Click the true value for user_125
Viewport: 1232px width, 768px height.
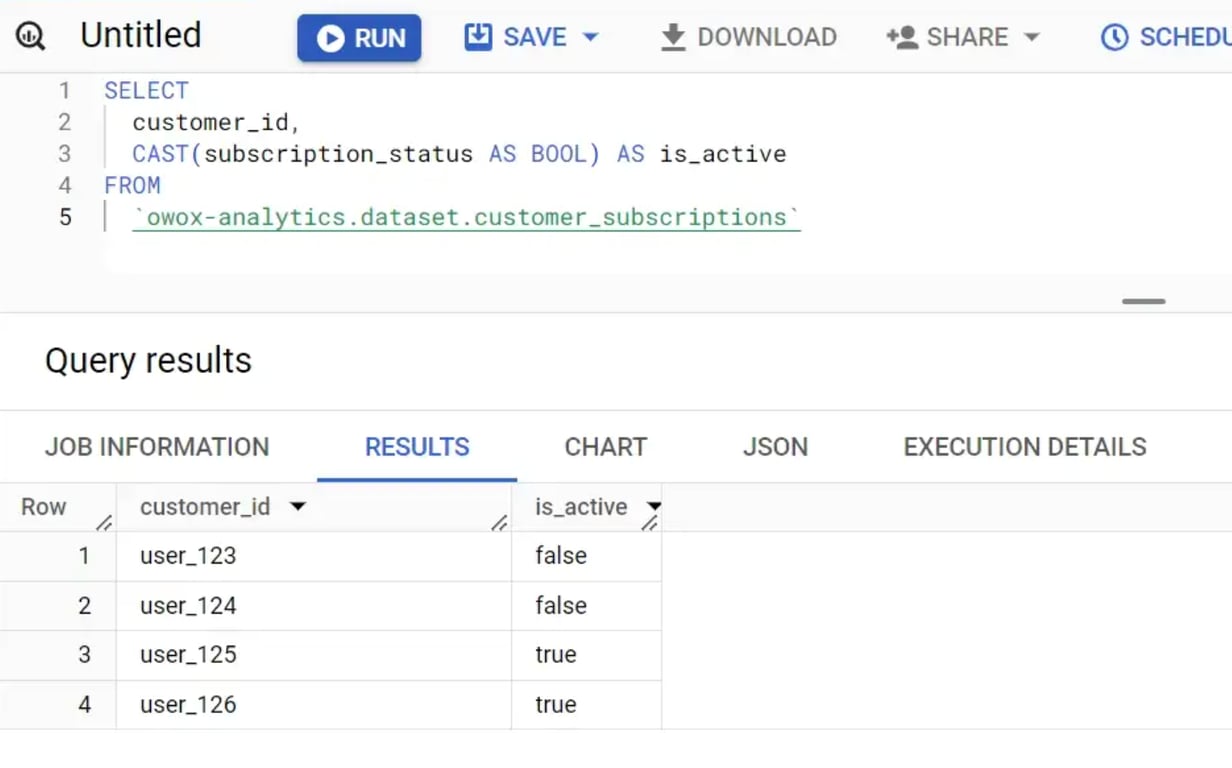pyautogui.click(x=556, y=655)
